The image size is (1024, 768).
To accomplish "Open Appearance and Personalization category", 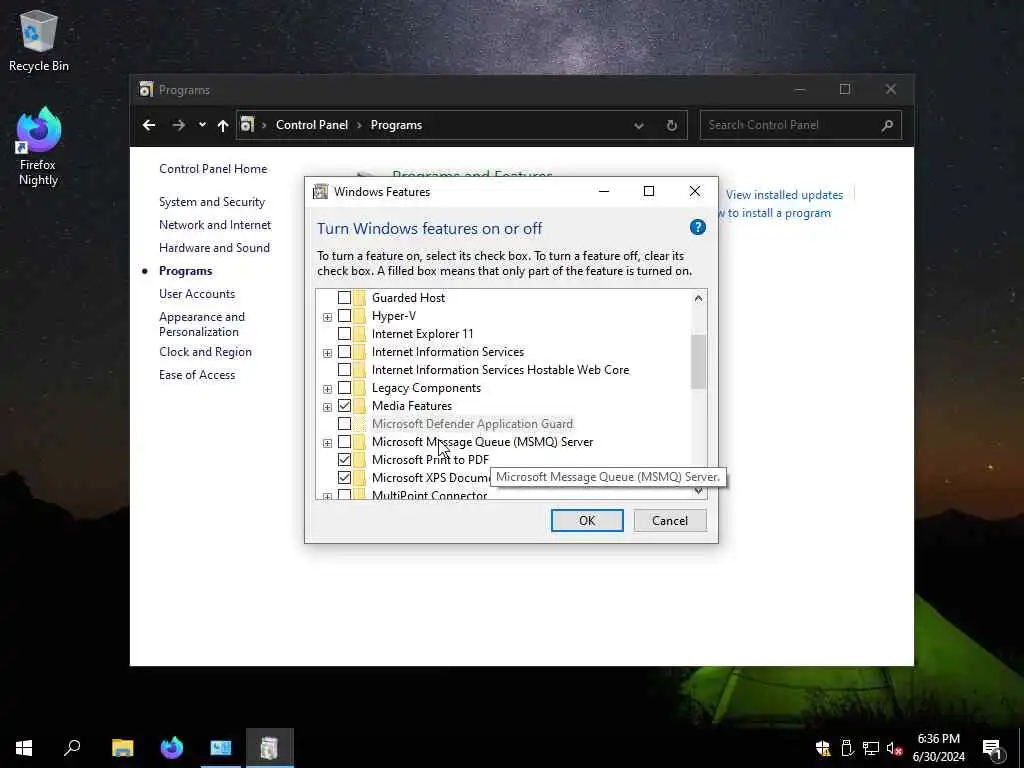I will [202, 324].
